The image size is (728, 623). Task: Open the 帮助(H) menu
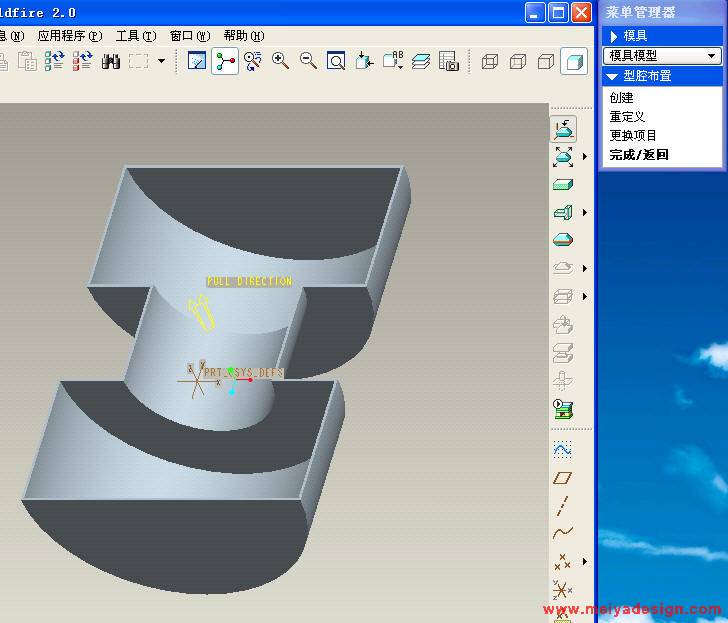click(x=243, y=35)
